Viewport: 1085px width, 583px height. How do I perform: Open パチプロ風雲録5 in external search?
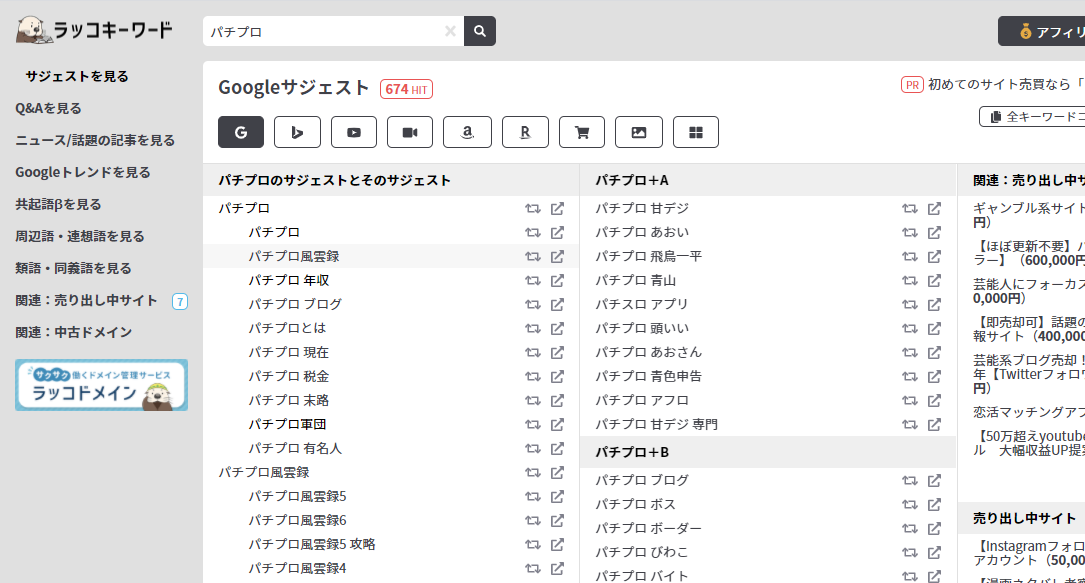pos(557,497)
